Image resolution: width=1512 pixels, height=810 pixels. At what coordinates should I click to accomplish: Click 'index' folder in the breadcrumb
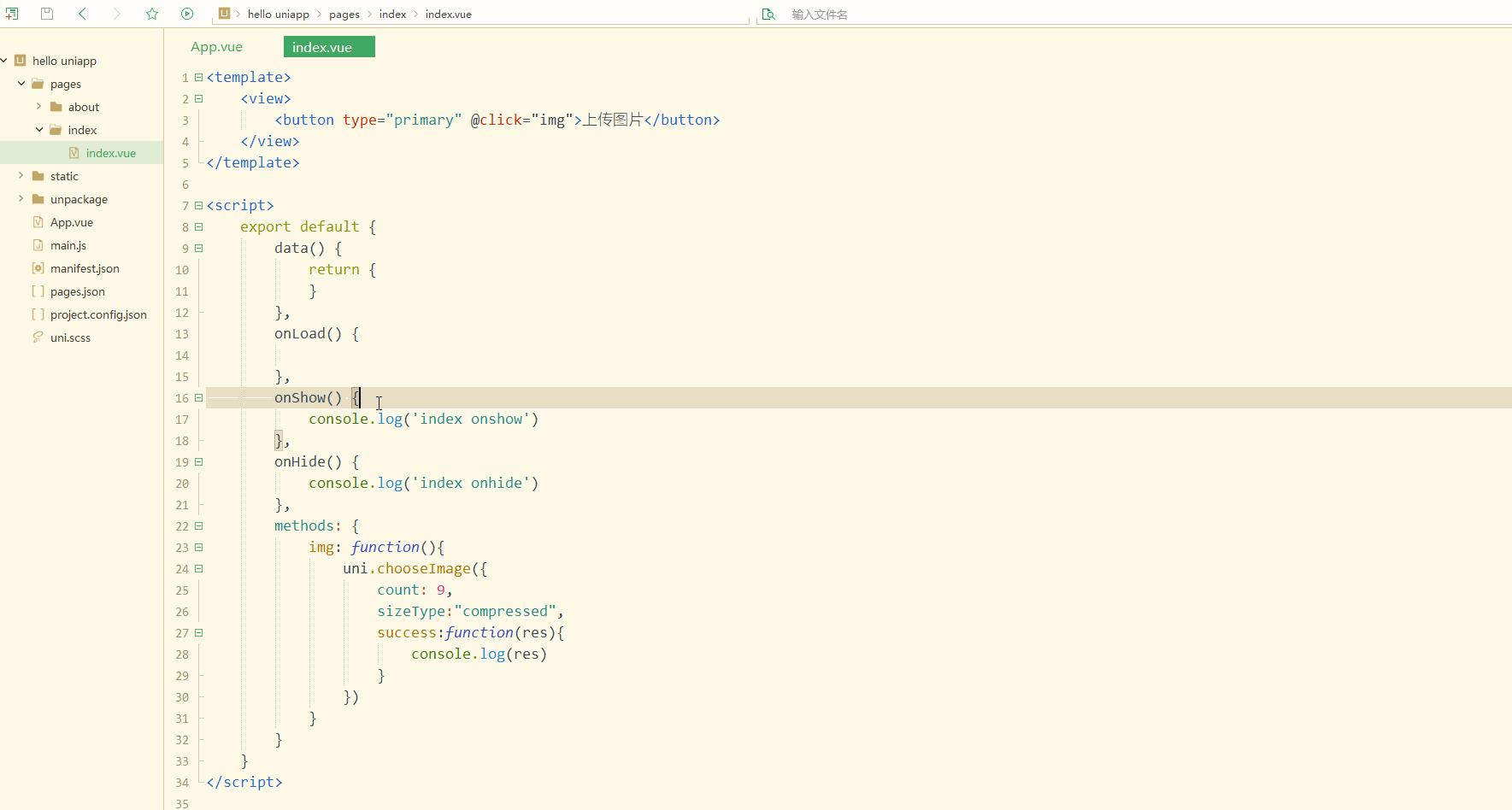coord(392,14)
